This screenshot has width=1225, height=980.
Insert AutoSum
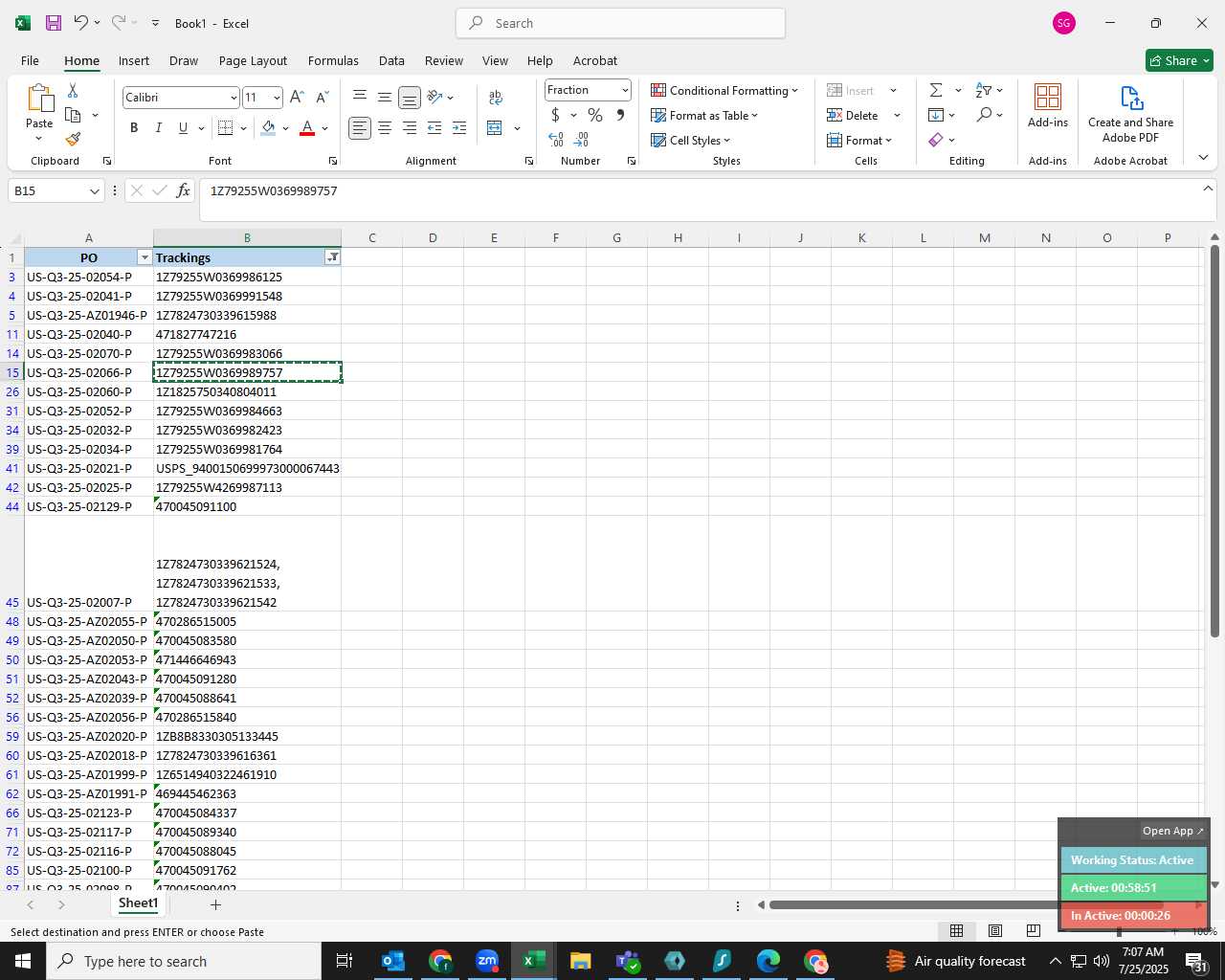[936, 90]
